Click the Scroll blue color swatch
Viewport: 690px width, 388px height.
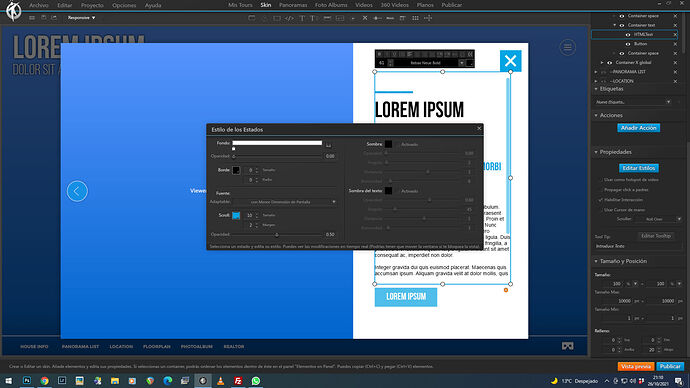click(236, 215)
